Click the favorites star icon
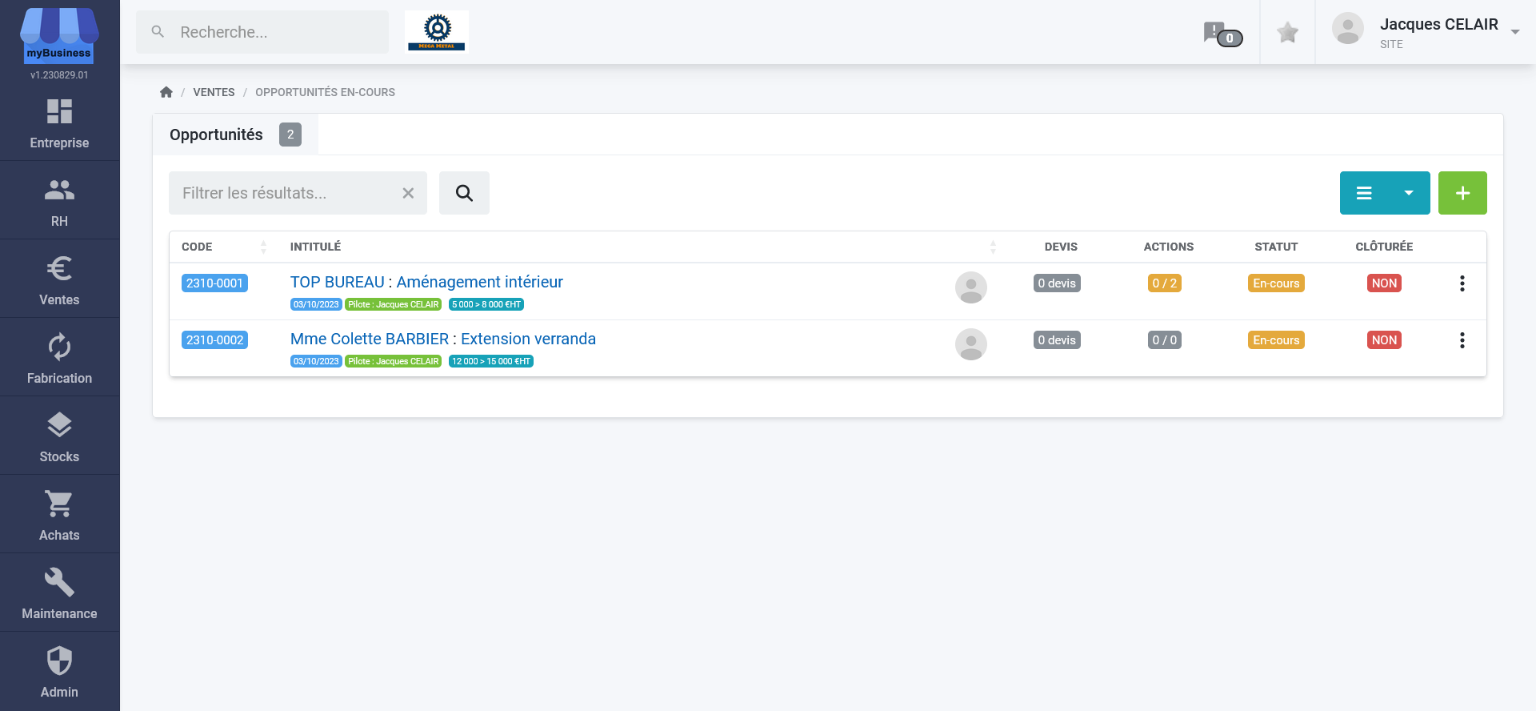1536x711 pixels. tap(1288, 33)
